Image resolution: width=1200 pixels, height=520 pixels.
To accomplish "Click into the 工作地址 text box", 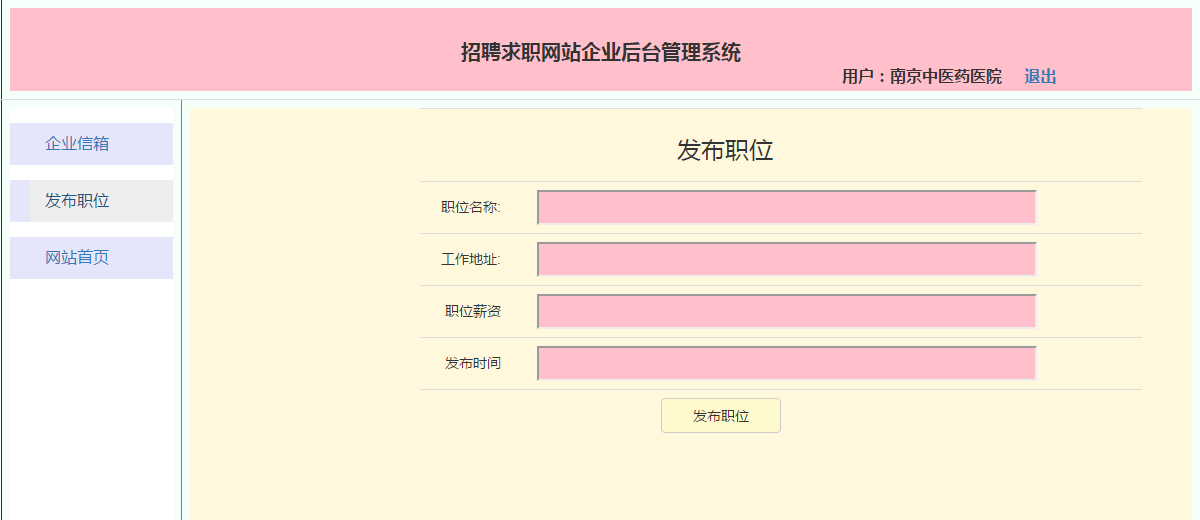I will click(x=786, y=260).
